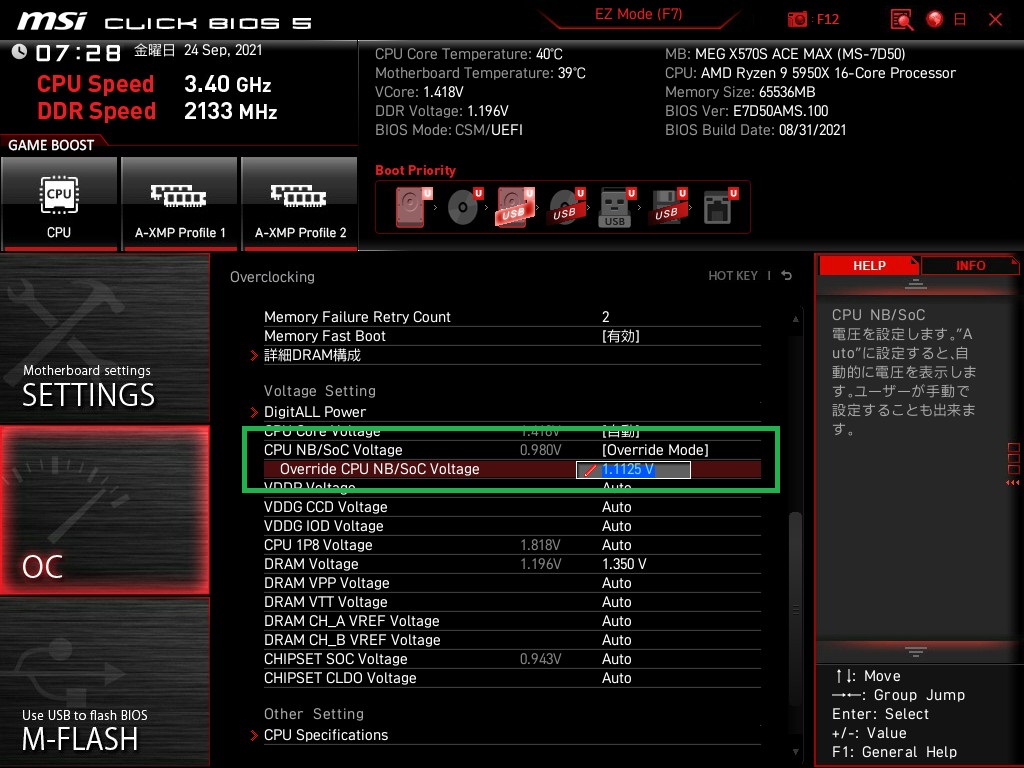Viewport: 1024px width, 768px height.
Task: Click the MSI logo
Action: point(52,21)
